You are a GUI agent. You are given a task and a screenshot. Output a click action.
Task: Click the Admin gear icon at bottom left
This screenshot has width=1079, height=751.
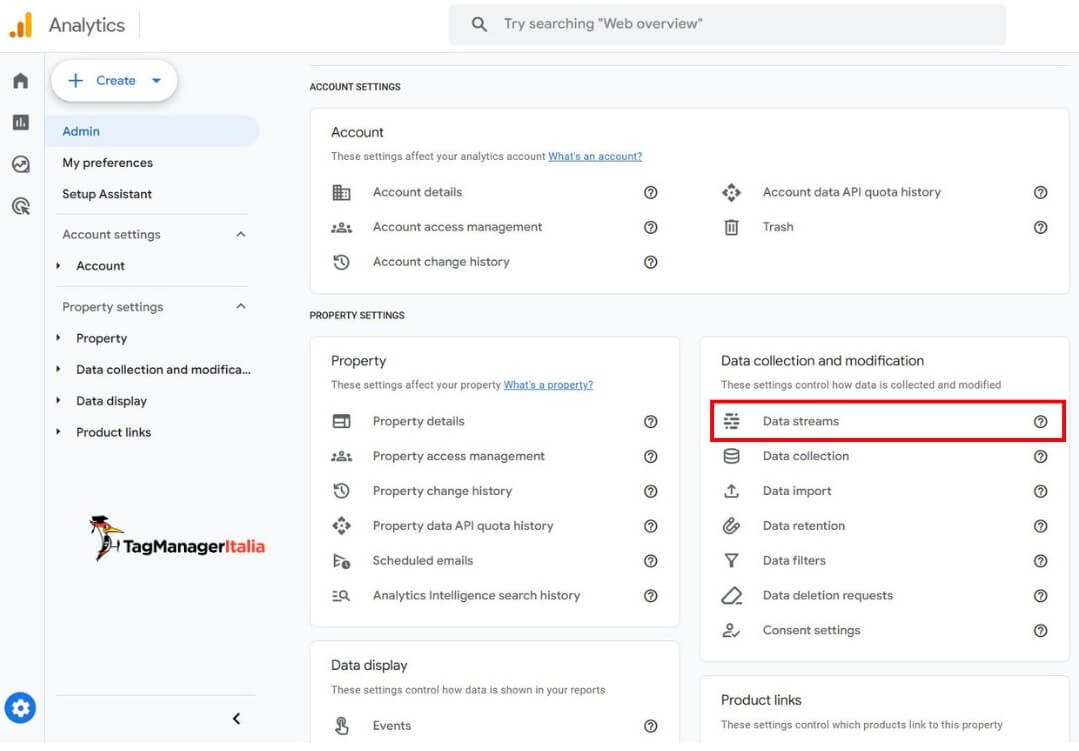[x=20, y=708]
